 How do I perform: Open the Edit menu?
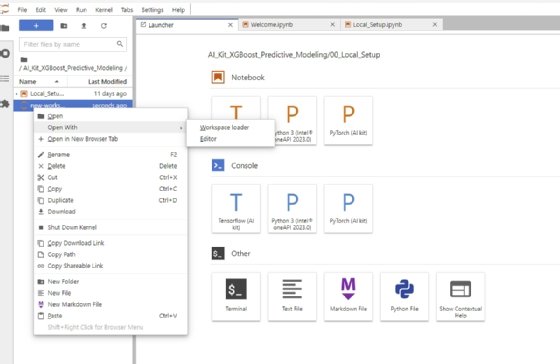41,10
